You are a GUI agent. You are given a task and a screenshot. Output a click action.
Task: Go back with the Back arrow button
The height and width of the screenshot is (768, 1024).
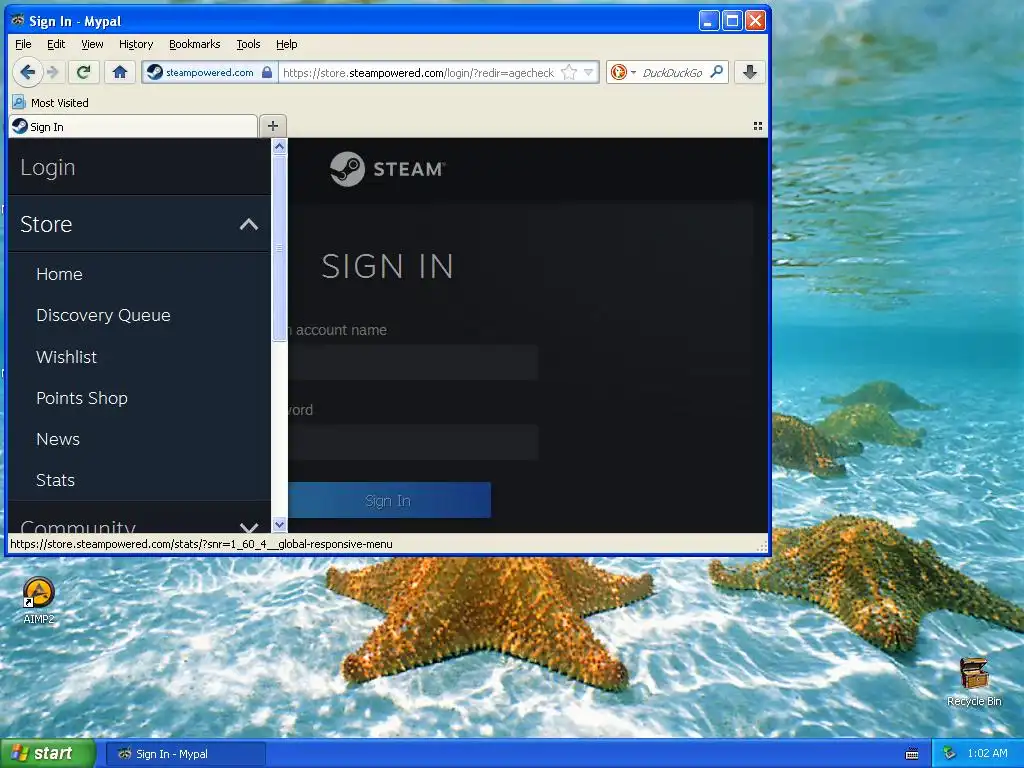[x=27, y=72]
